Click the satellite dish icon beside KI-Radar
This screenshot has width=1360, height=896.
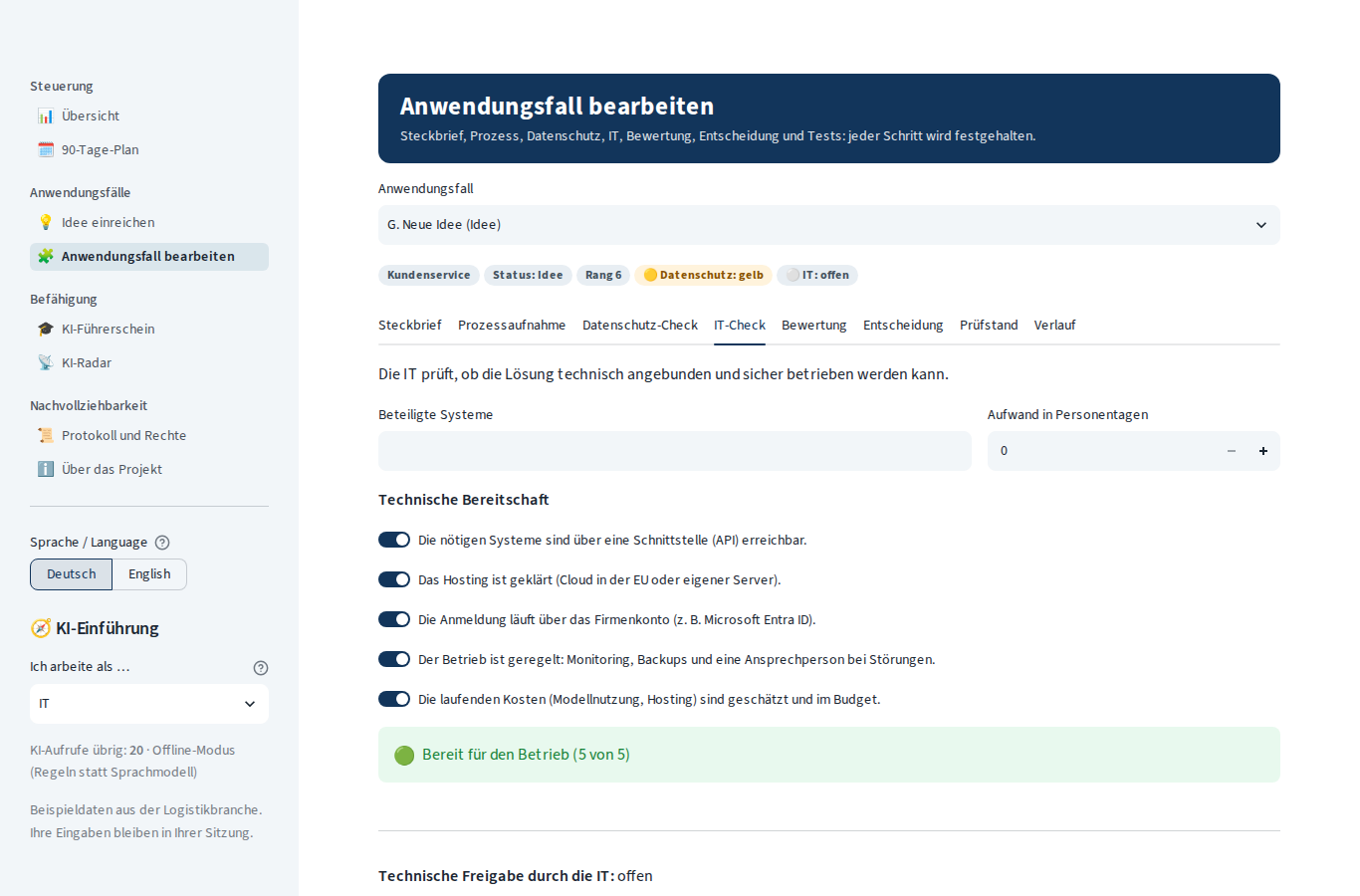(x=46, y=363)
